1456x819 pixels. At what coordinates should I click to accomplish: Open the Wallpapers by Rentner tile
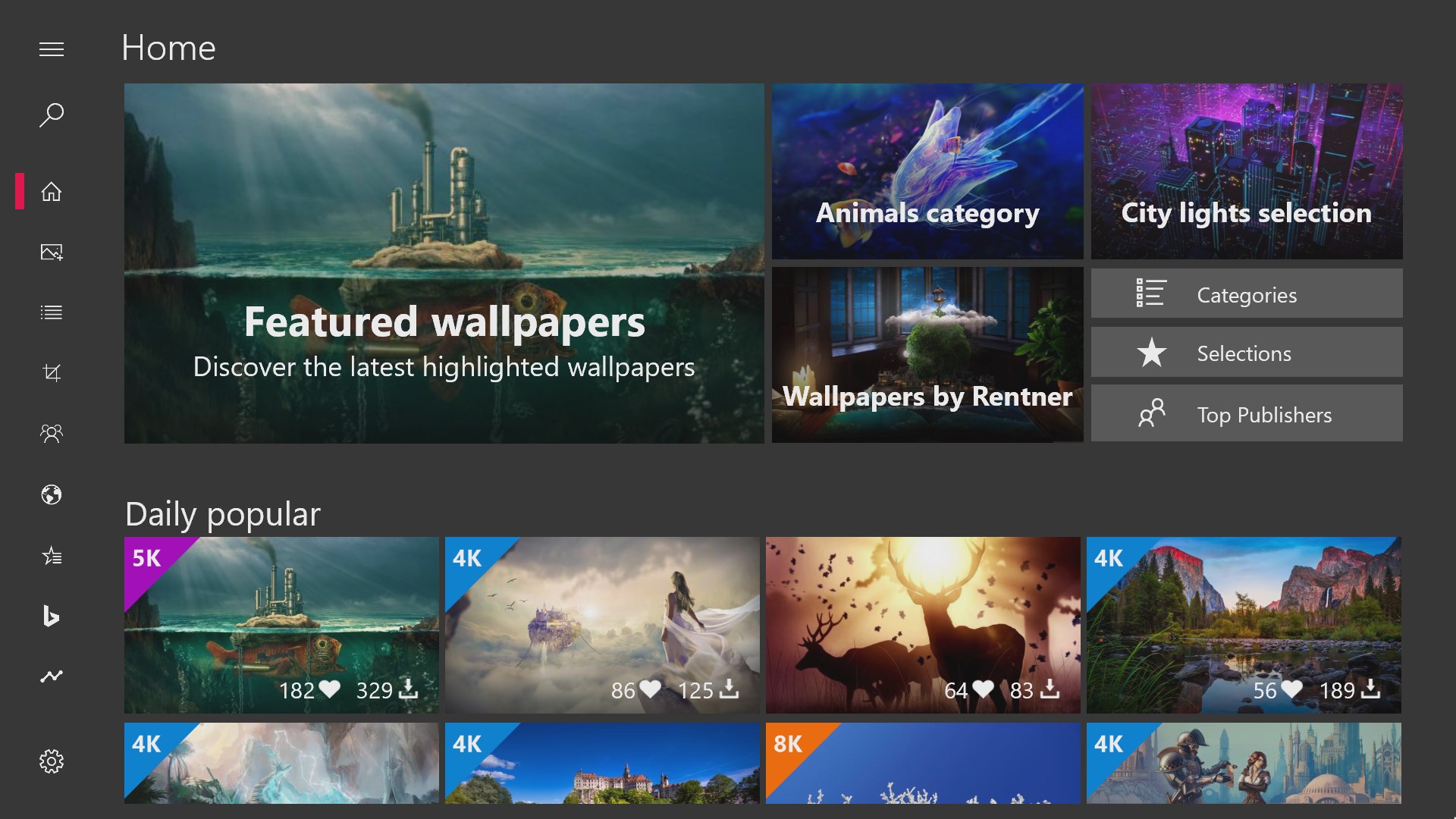point(927,354)
